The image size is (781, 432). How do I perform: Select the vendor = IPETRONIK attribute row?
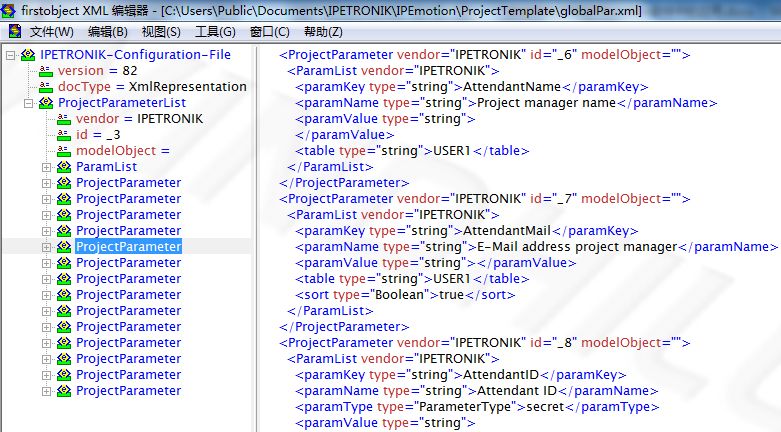(x=139, y=119)
